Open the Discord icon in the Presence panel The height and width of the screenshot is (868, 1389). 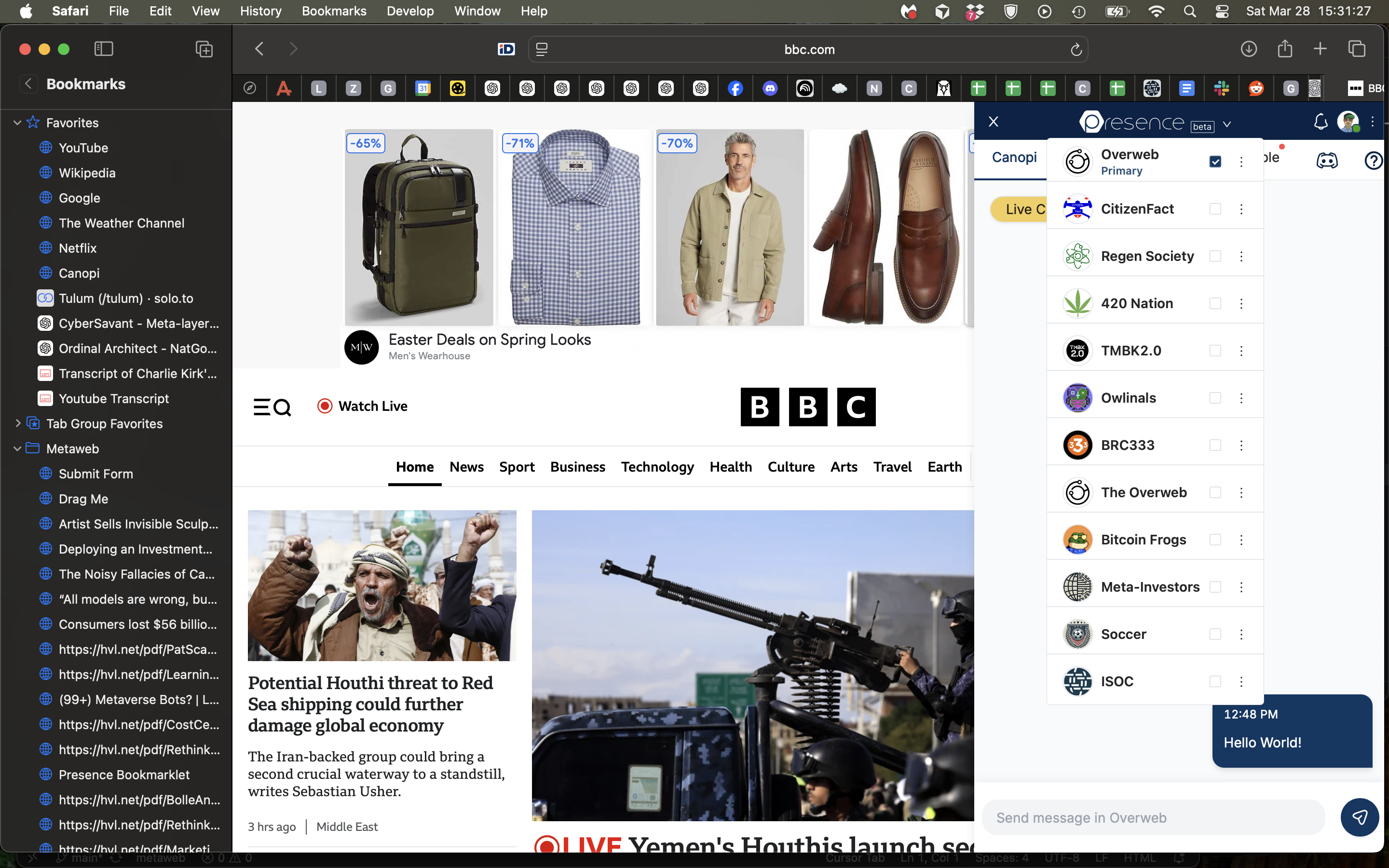coord(1328,161)
